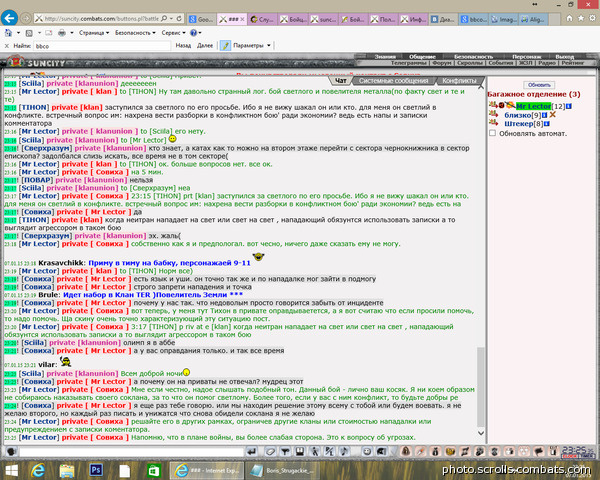Viewport: 600px width, 480px height.
Task: Open the Favorites star icon
Action: [x=581, y=18]
